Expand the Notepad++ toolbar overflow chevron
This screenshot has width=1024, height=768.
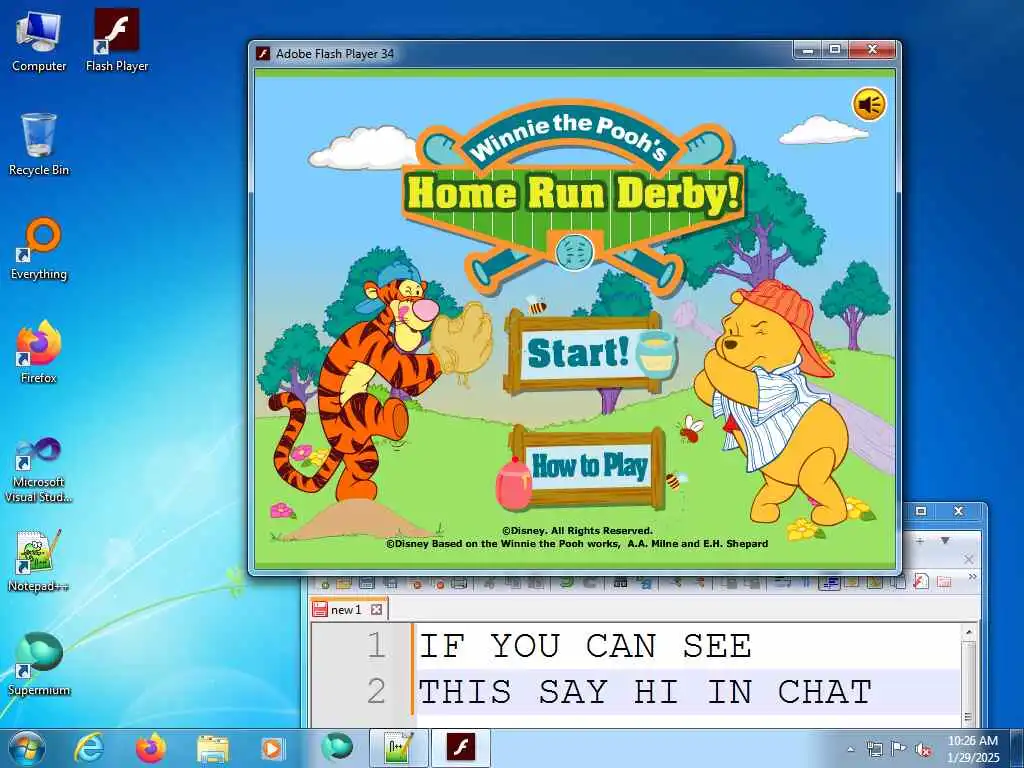coord(972,577)
